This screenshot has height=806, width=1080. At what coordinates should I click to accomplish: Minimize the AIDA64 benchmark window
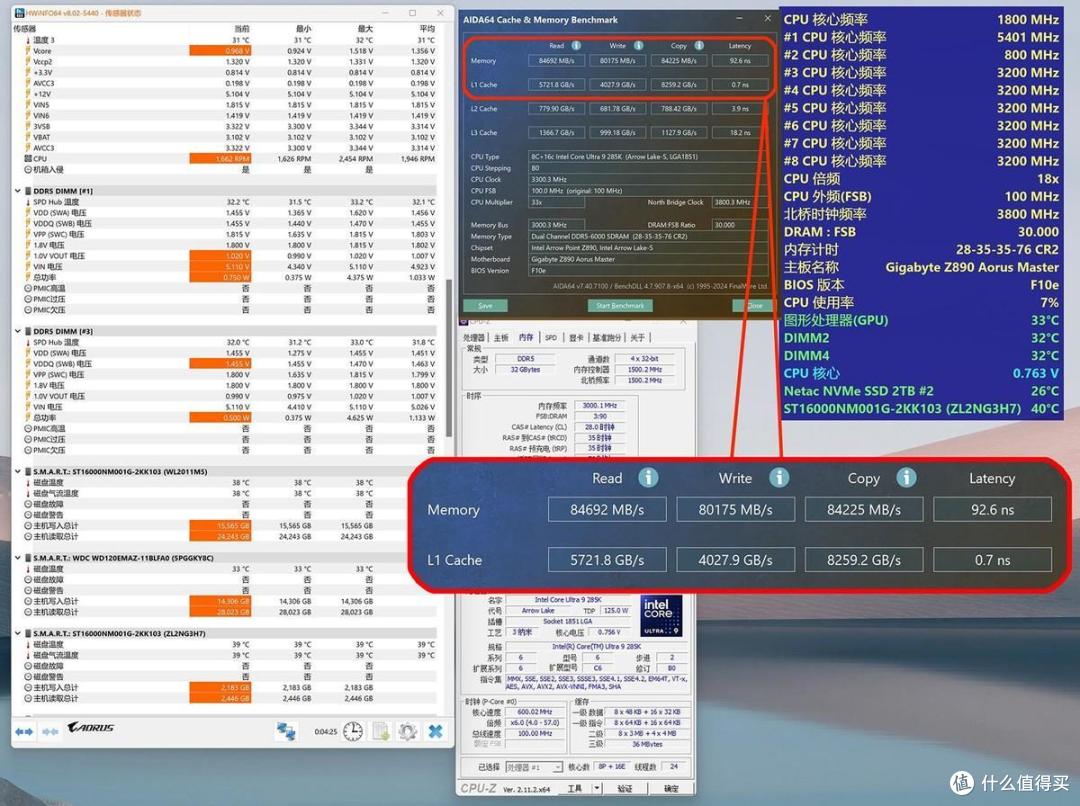pos(740,19)
